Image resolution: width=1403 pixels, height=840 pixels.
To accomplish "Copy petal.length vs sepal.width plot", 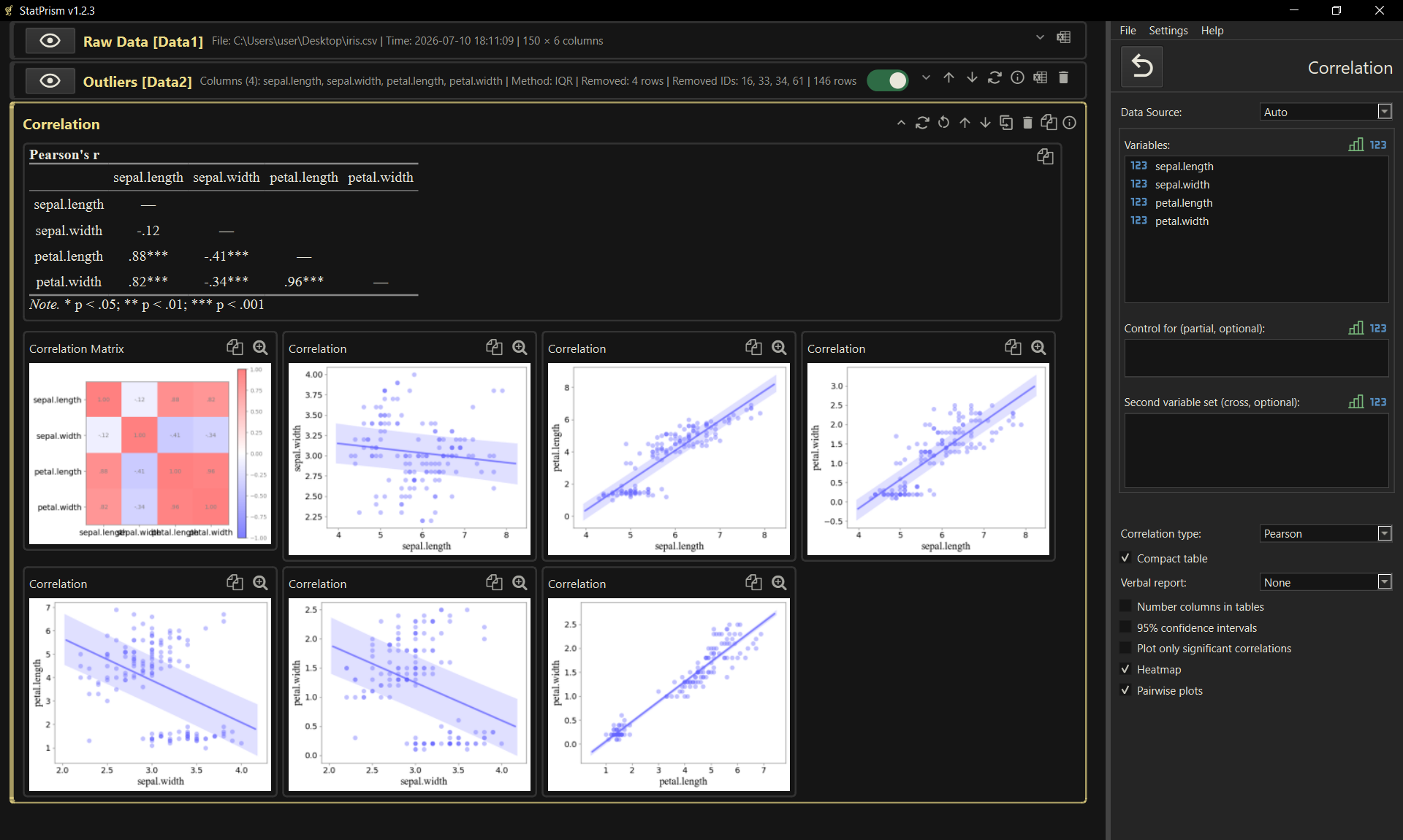I will pos(235,583).
